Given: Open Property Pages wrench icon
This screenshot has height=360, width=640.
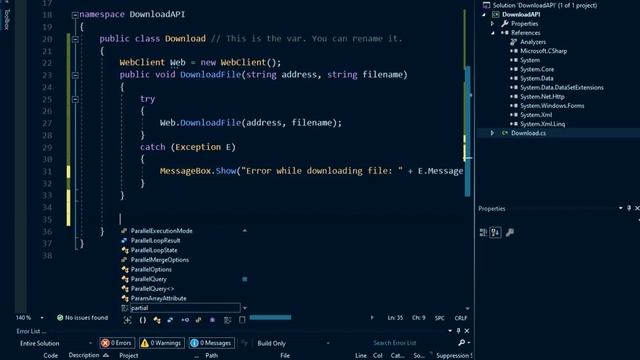Looking at the screenshot, I should coord(510,233).
